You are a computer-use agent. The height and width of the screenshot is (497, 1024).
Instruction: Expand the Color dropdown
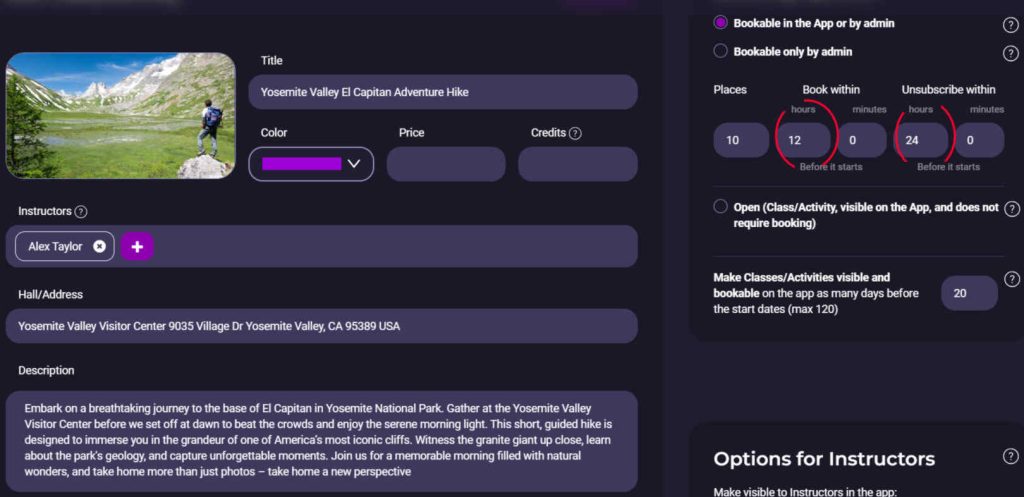pyautogui.click(x=353, y=164)
